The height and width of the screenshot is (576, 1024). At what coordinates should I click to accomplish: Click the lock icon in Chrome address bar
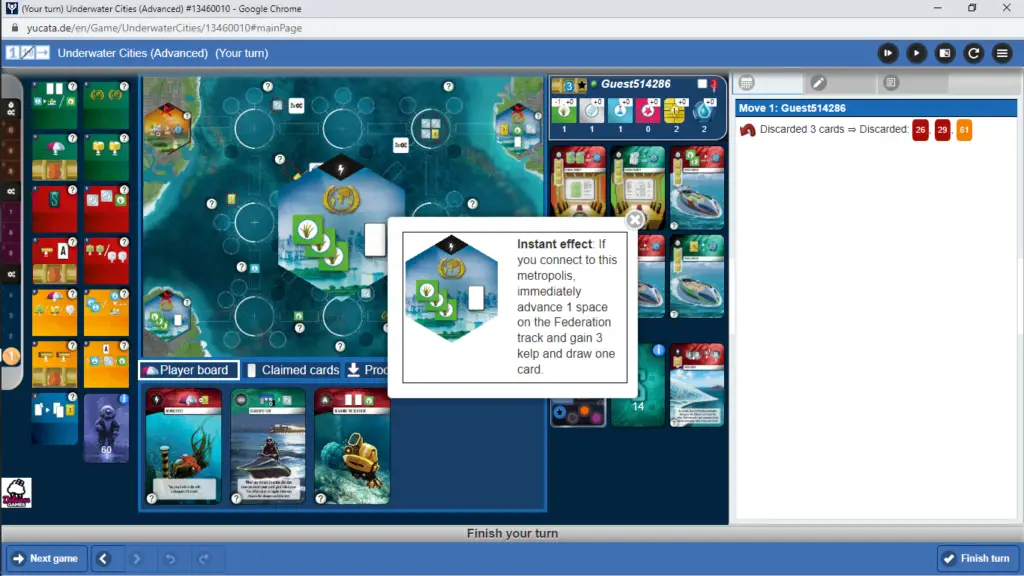14,28
